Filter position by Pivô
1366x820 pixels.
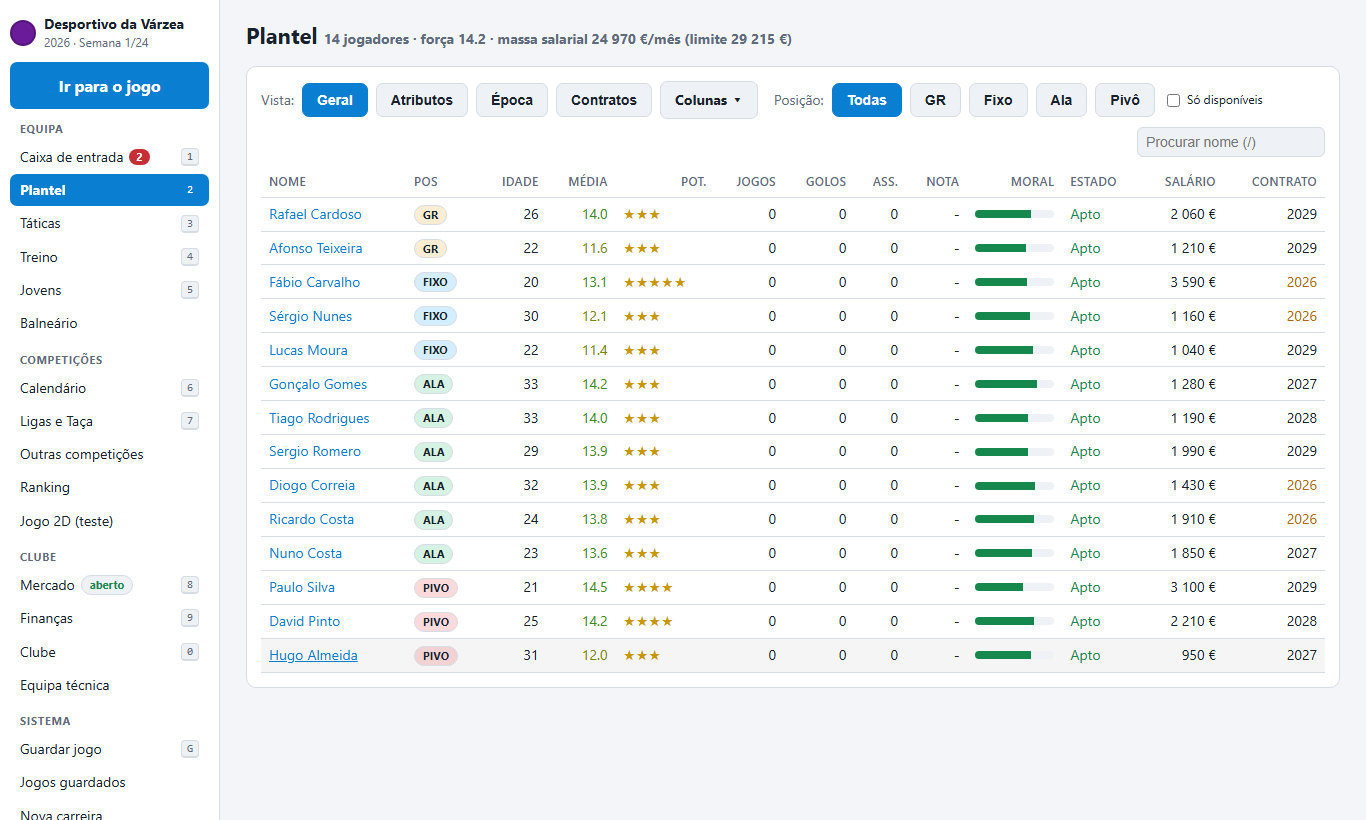pos(1125,100)
